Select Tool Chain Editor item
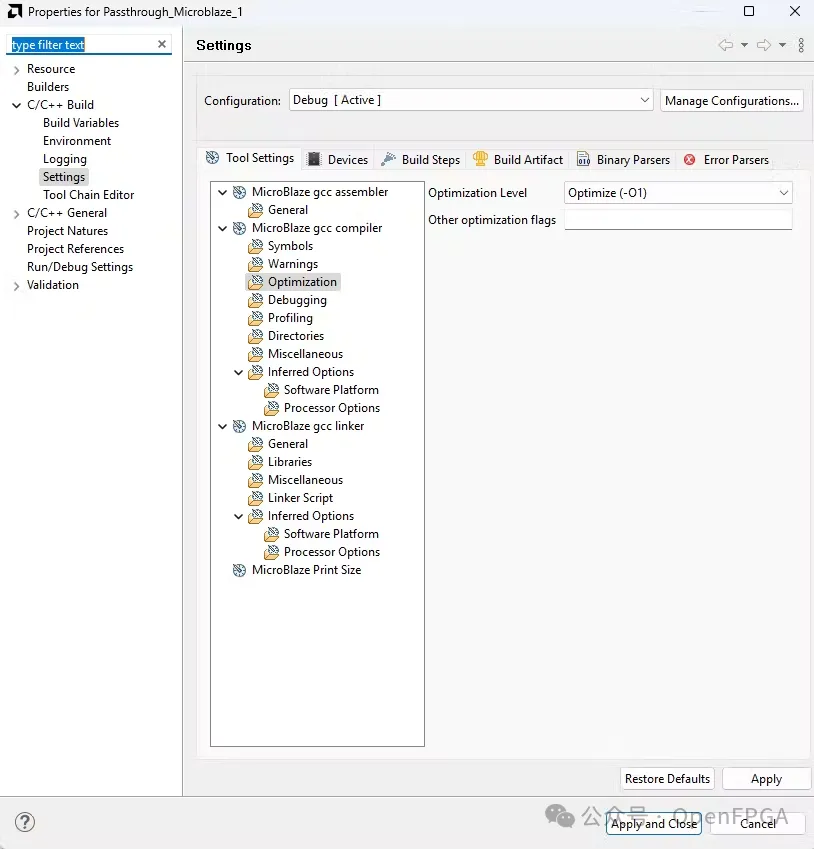 click(x=89, y=195)
